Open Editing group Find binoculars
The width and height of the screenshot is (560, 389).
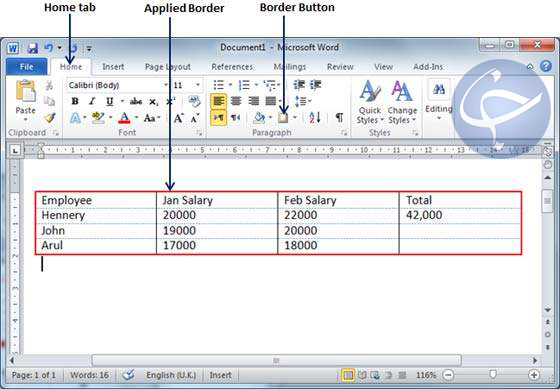[x=439, y=90]
